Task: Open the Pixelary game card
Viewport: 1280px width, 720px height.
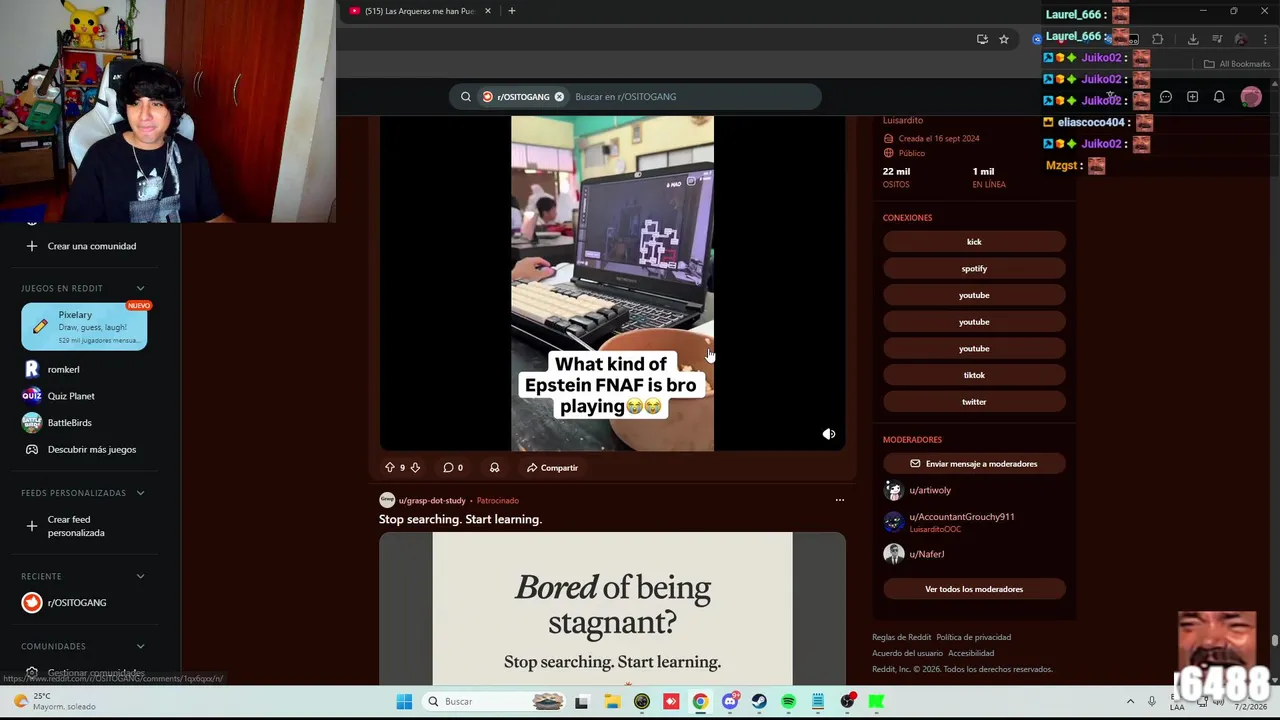Action: tap(84, 327)
